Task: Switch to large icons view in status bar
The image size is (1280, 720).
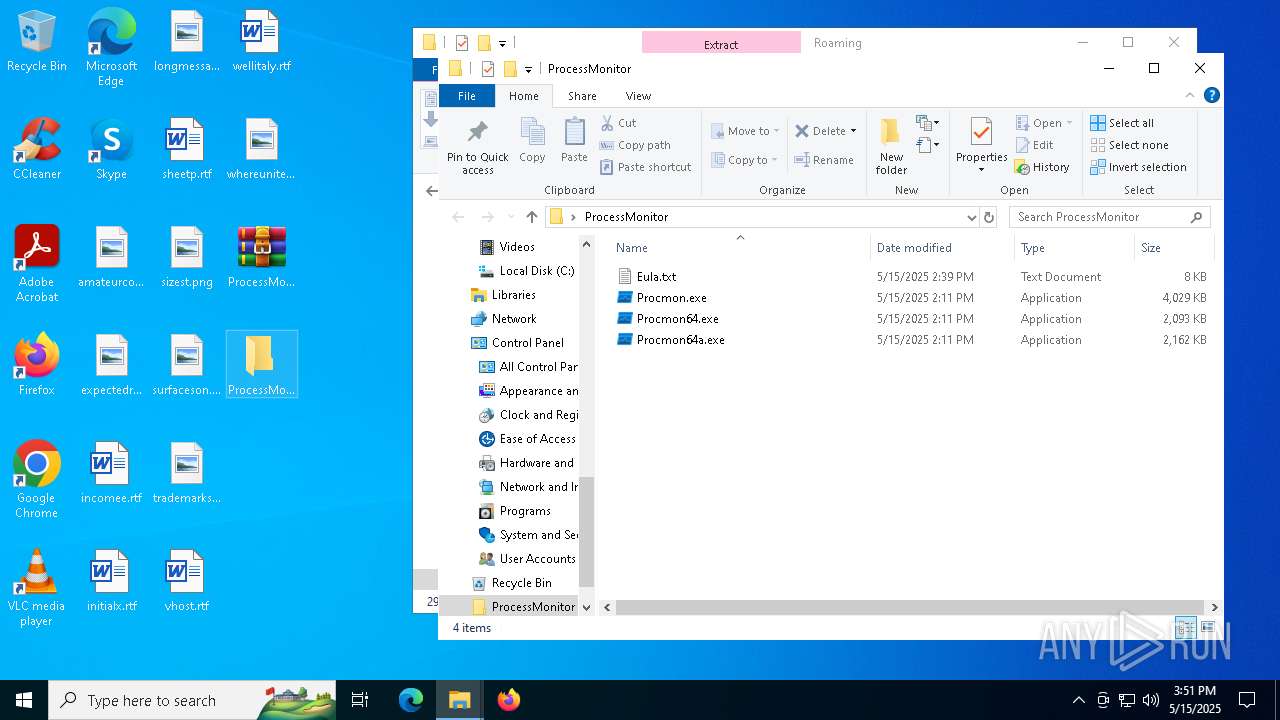Action: [1207, 628]
